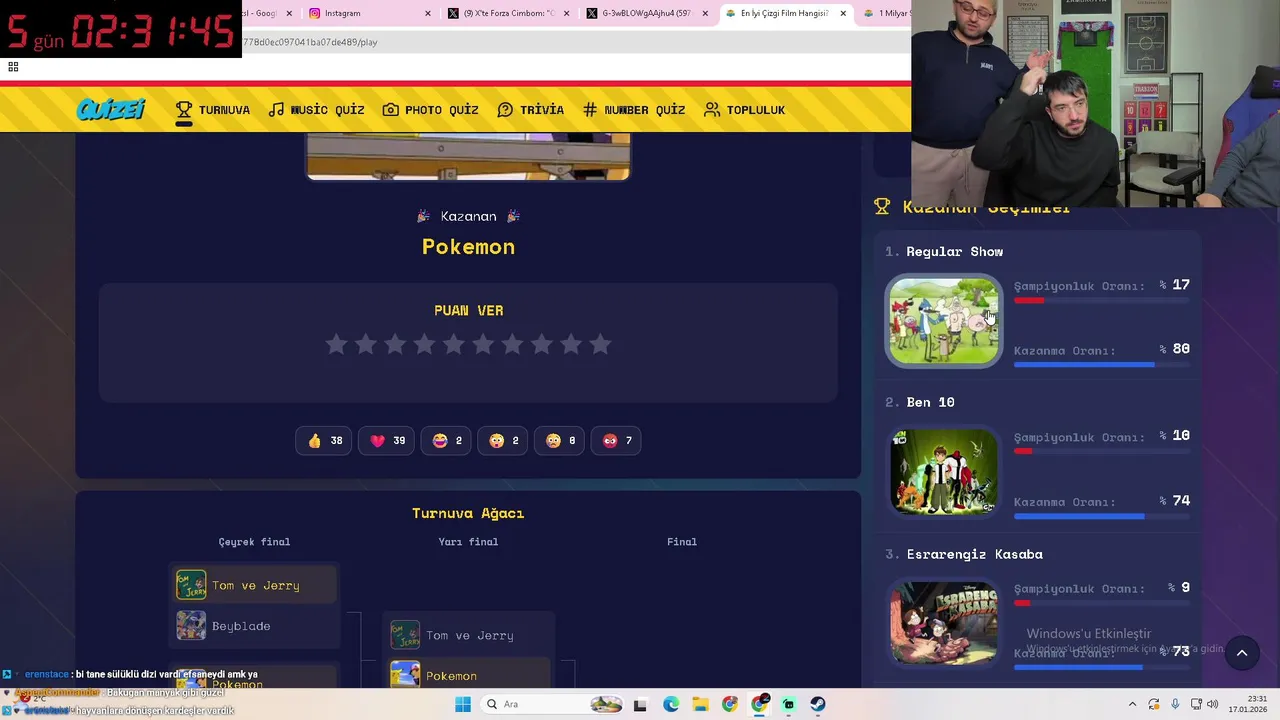Click the Ben 10 title
The width and height of the screenshot is (1280, 720).
click(x=930, y=402)
